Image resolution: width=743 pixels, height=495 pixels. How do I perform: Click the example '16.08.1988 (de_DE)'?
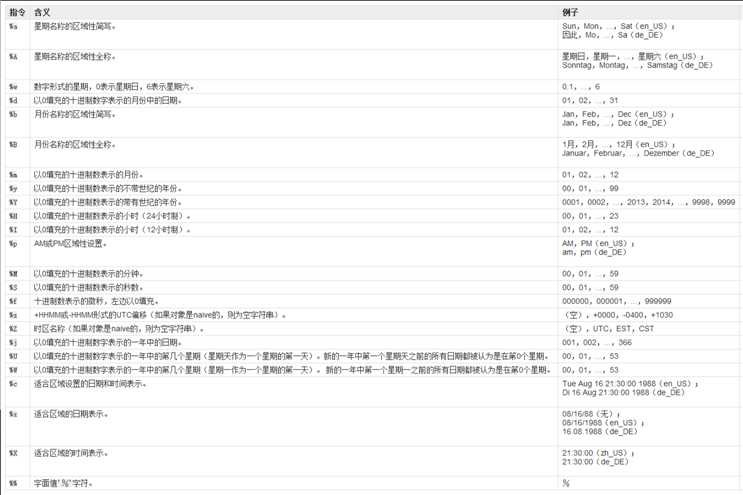coord(600,432)
